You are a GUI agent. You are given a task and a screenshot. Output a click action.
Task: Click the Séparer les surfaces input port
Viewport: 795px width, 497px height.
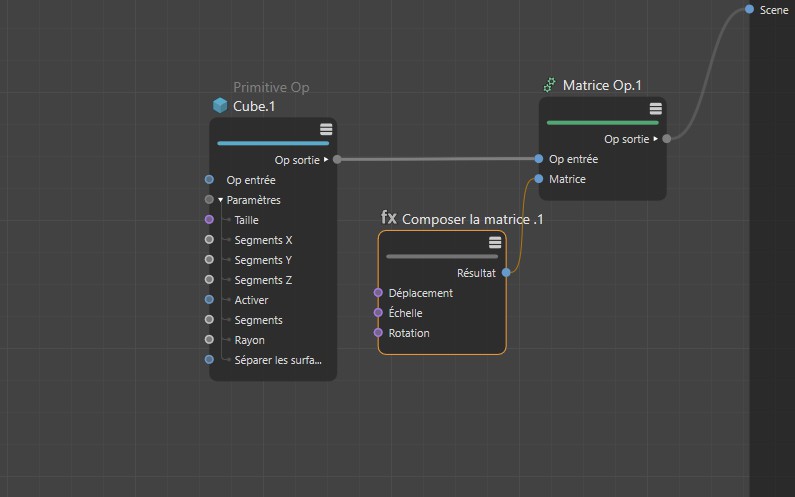[209, 360]
